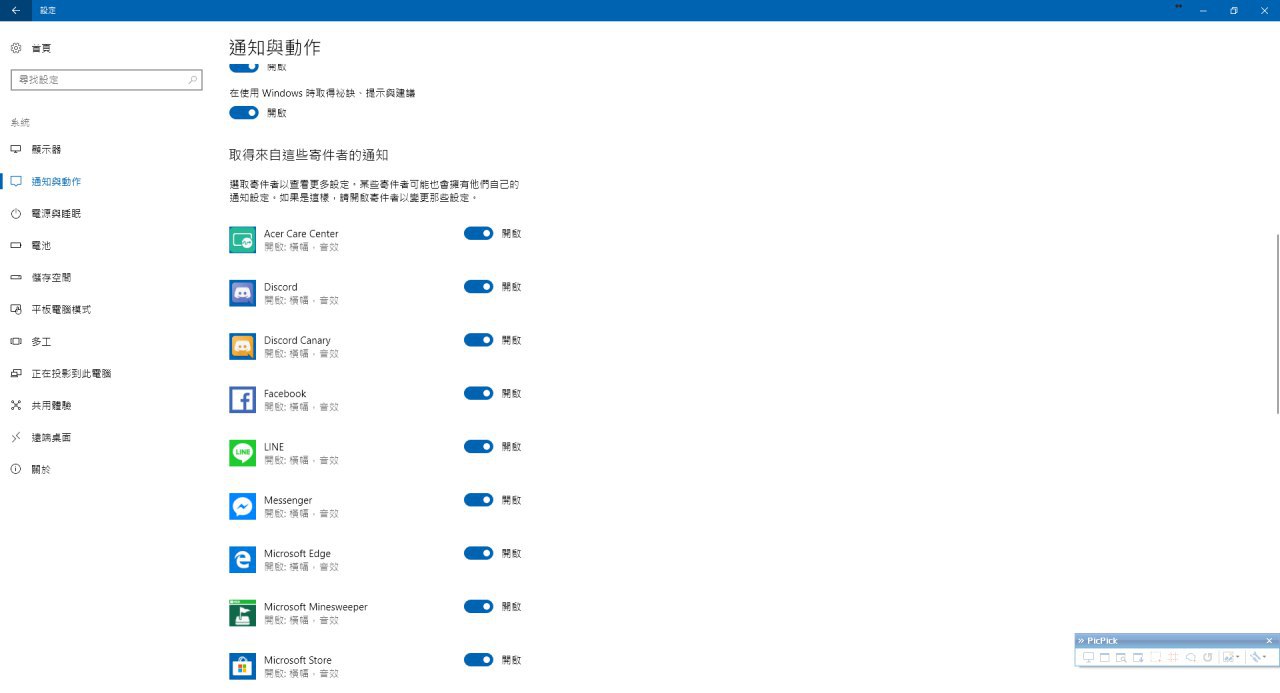This screenshot has width=1280, height=693.
Task: Open 多工 settings page
Action: 41,341
